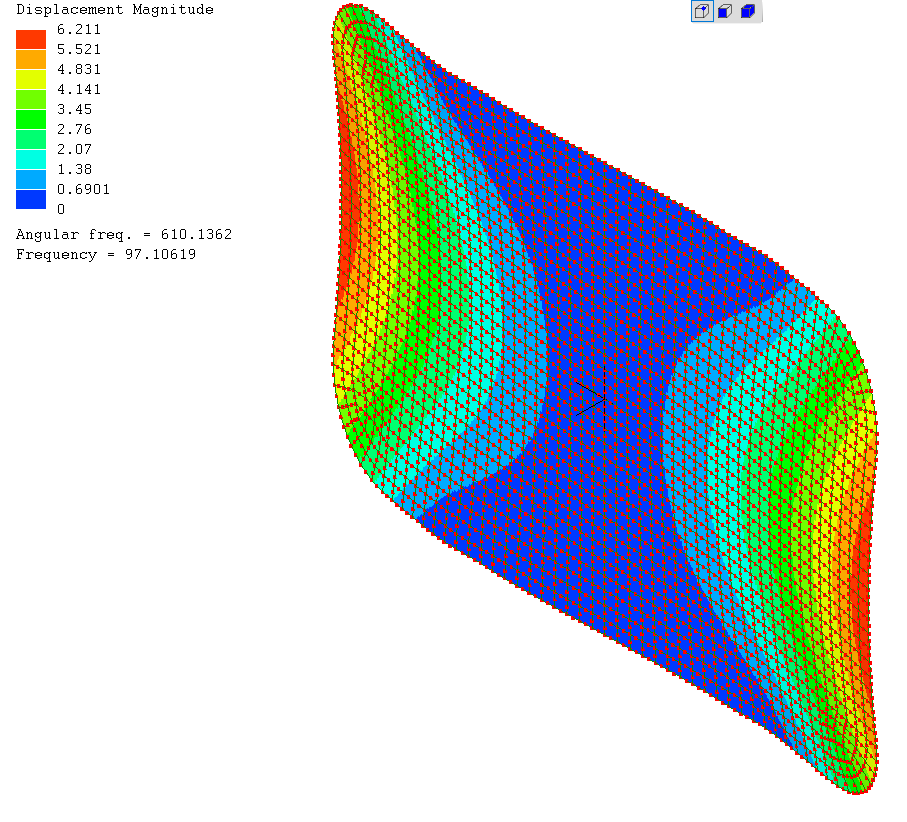Click the legend value 5.521
The image size is (907, 822).
coord(79,49)
